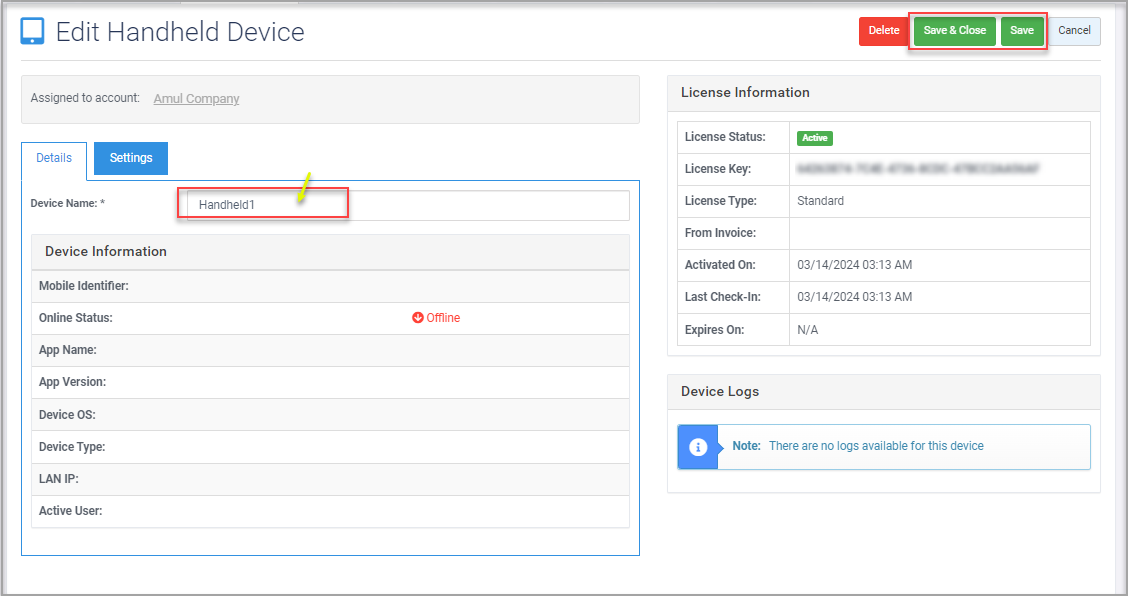Click the Mobile Identifier row label

click(83, 286)
